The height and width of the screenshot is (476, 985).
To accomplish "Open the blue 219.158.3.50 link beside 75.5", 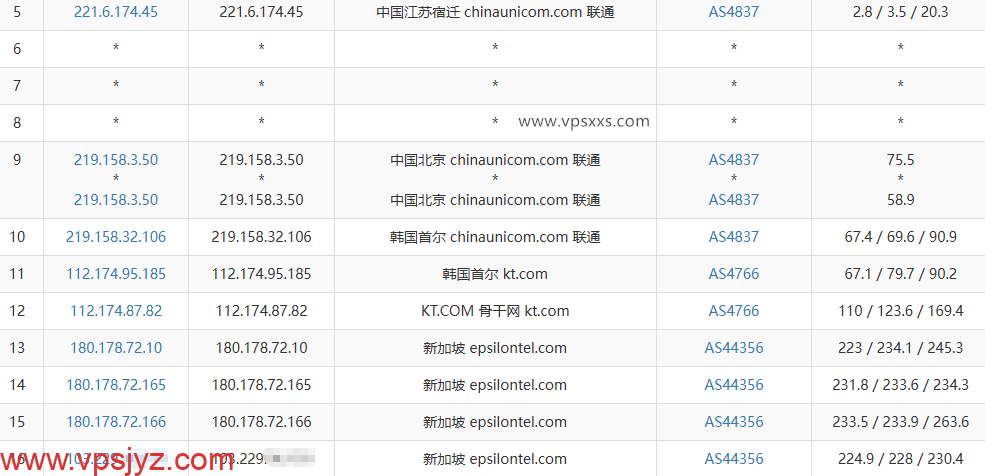I will pyautogui.click(x=116, y=160).
